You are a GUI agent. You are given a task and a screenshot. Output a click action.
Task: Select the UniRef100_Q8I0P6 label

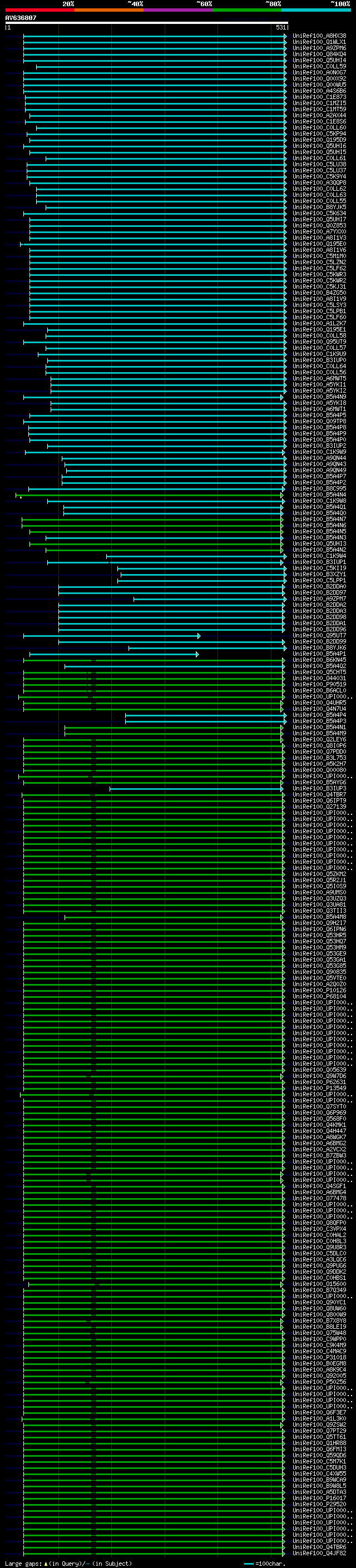click(x=319, y=746)
